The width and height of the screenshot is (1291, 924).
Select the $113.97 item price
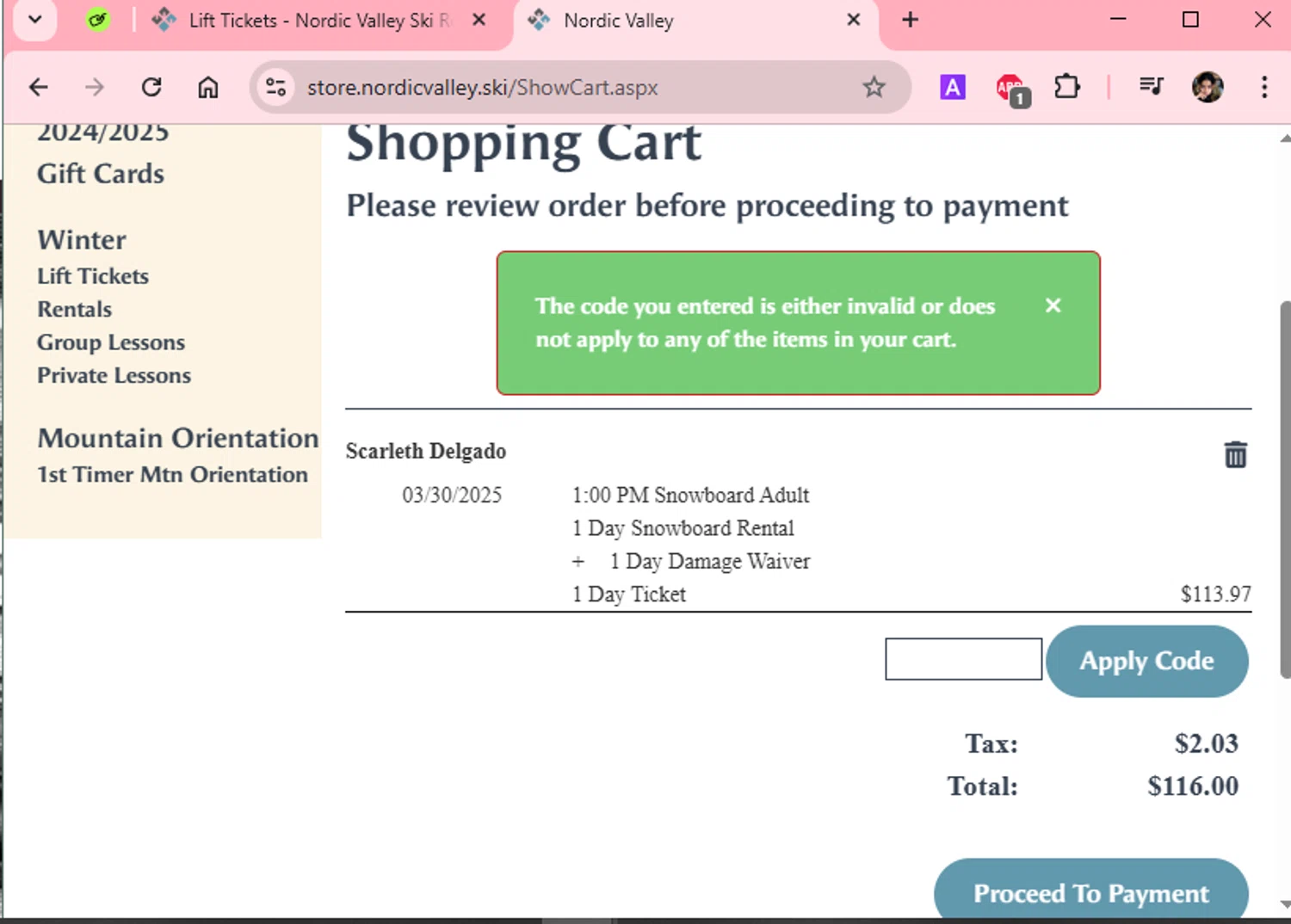click(x=1215, y=594)
